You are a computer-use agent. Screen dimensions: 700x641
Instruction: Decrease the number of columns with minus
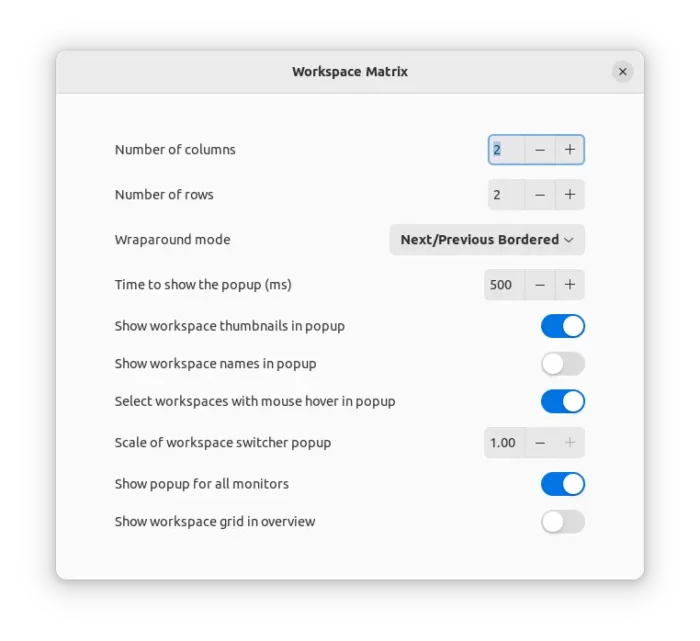[540, 150]
